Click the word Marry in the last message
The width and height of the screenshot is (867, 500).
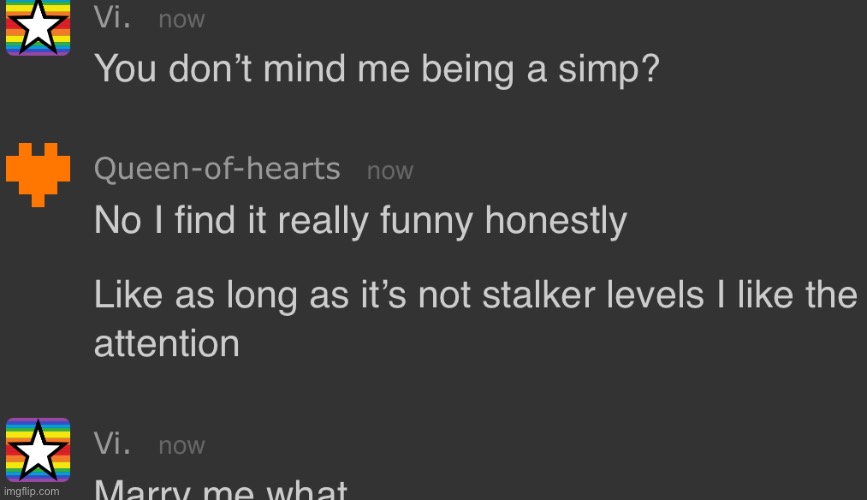click(x=142, y=489)
